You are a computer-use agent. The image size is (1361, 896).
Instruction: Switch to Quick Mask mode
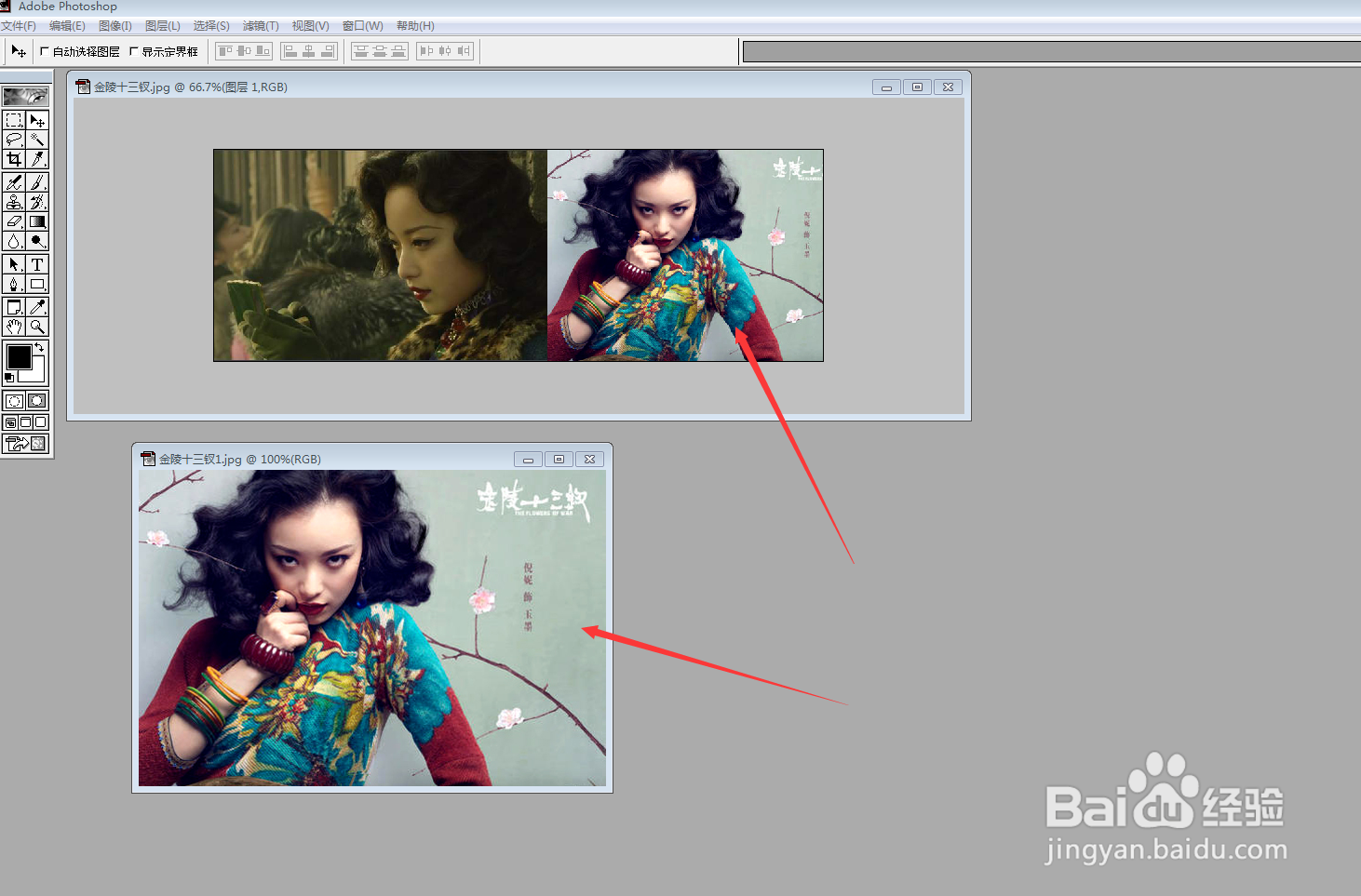click(37, 401)
